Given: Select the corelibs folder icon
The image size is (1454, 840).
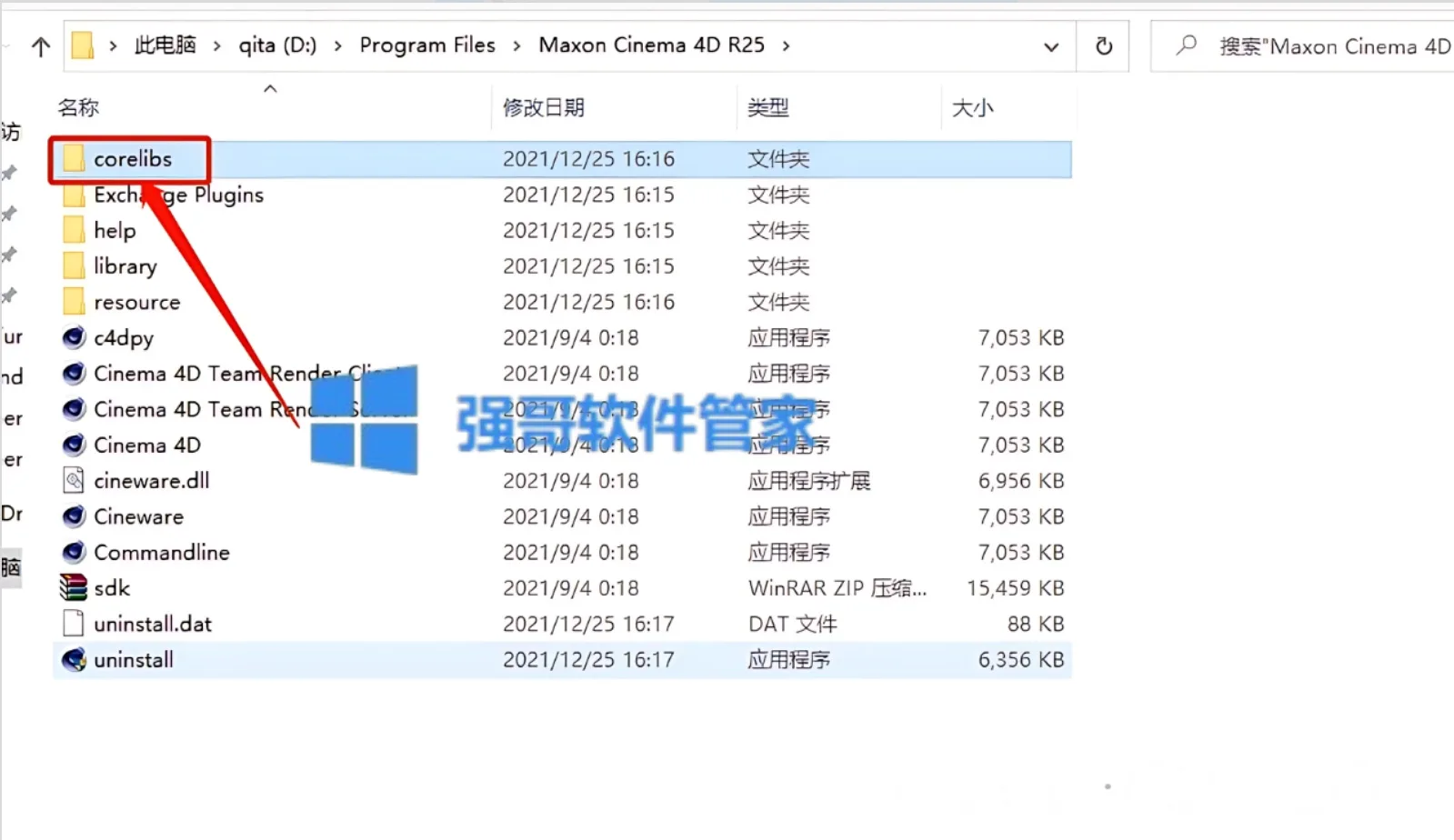Looking at the screenshot, I should coord(75,159).
